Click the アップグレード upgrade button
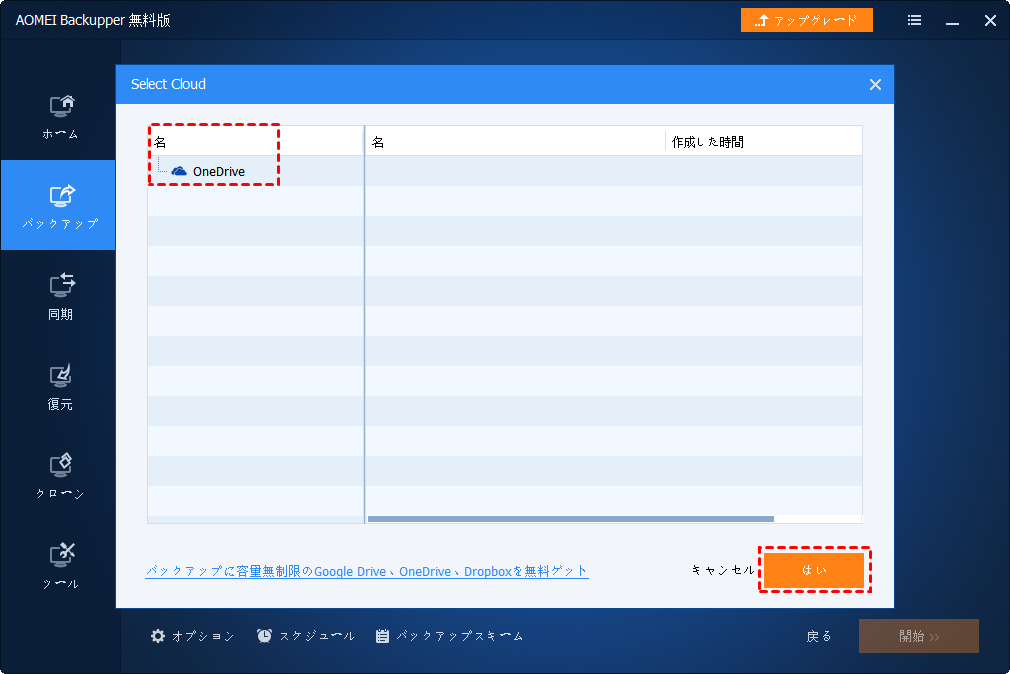The height and width of the screenshot is (674, 1010). (806, 20)
